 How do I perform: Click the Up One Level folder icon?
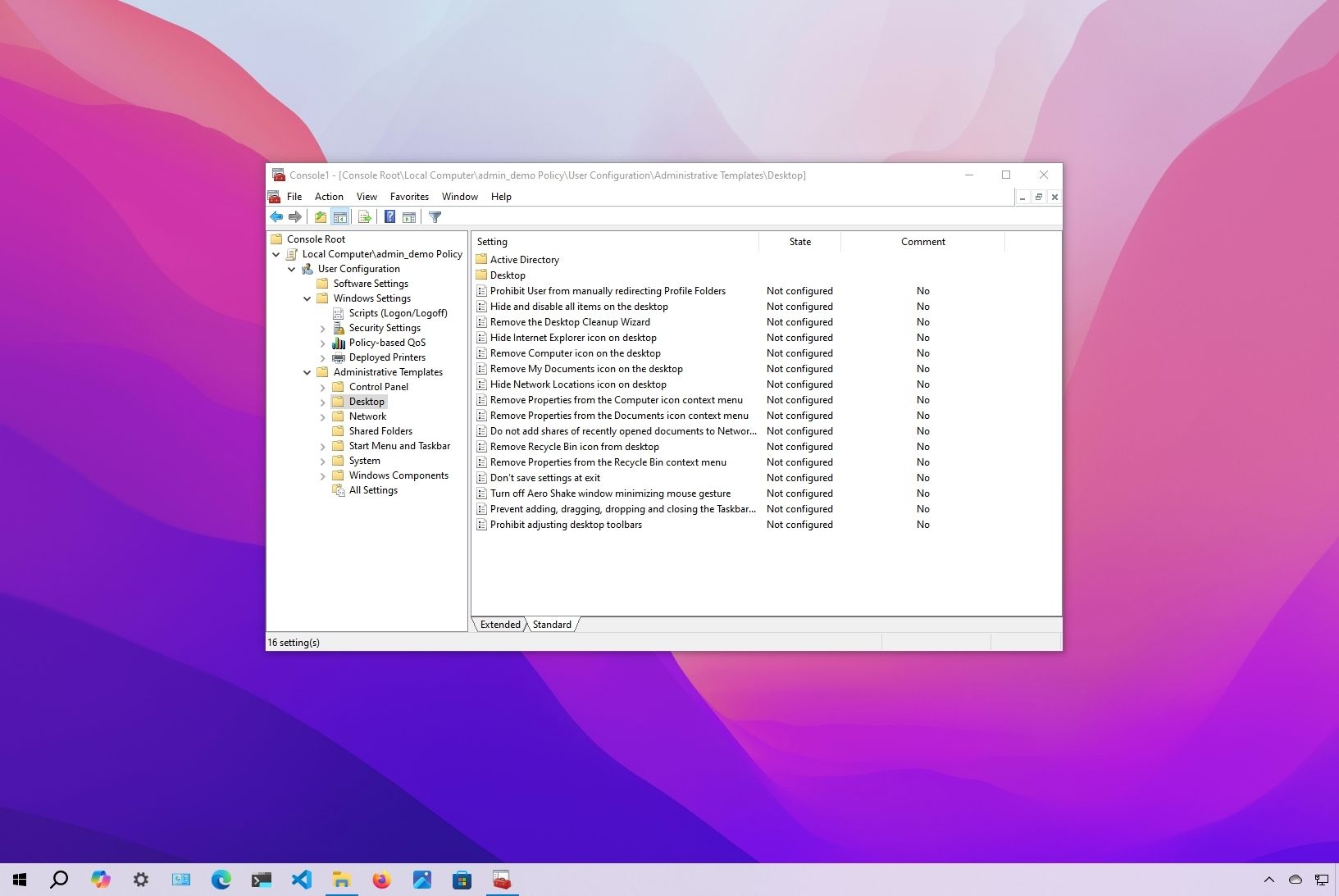click(320, 216)
